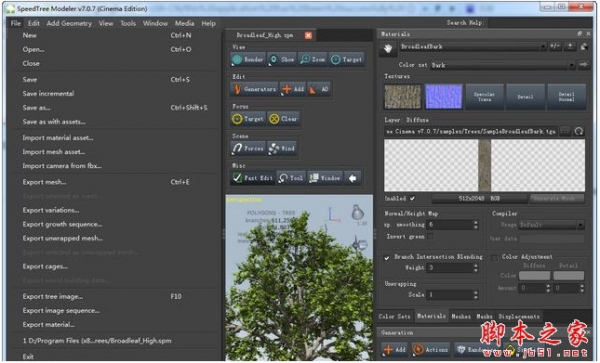The width and height of the screenshot is (600, 363).
Task: Click the Render view button
Action: click(248, 60)
